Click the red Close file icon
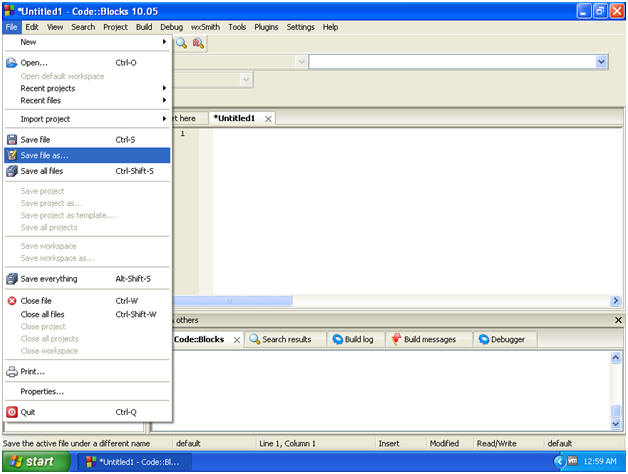Image resolution: width=628 pixels, height=474 pixels. pyautogui.click(x=12, y=301)
